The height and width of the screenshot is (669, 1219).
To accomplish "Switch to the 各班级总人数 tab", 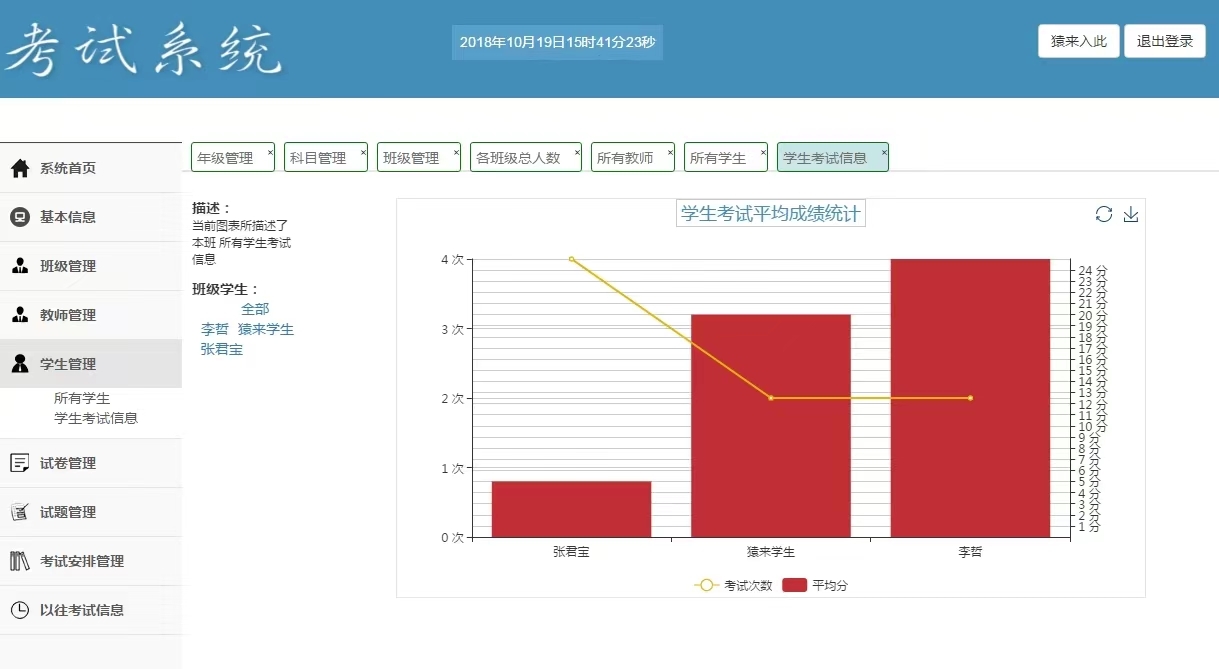I will pyautogui.click(x=520, y=156).
